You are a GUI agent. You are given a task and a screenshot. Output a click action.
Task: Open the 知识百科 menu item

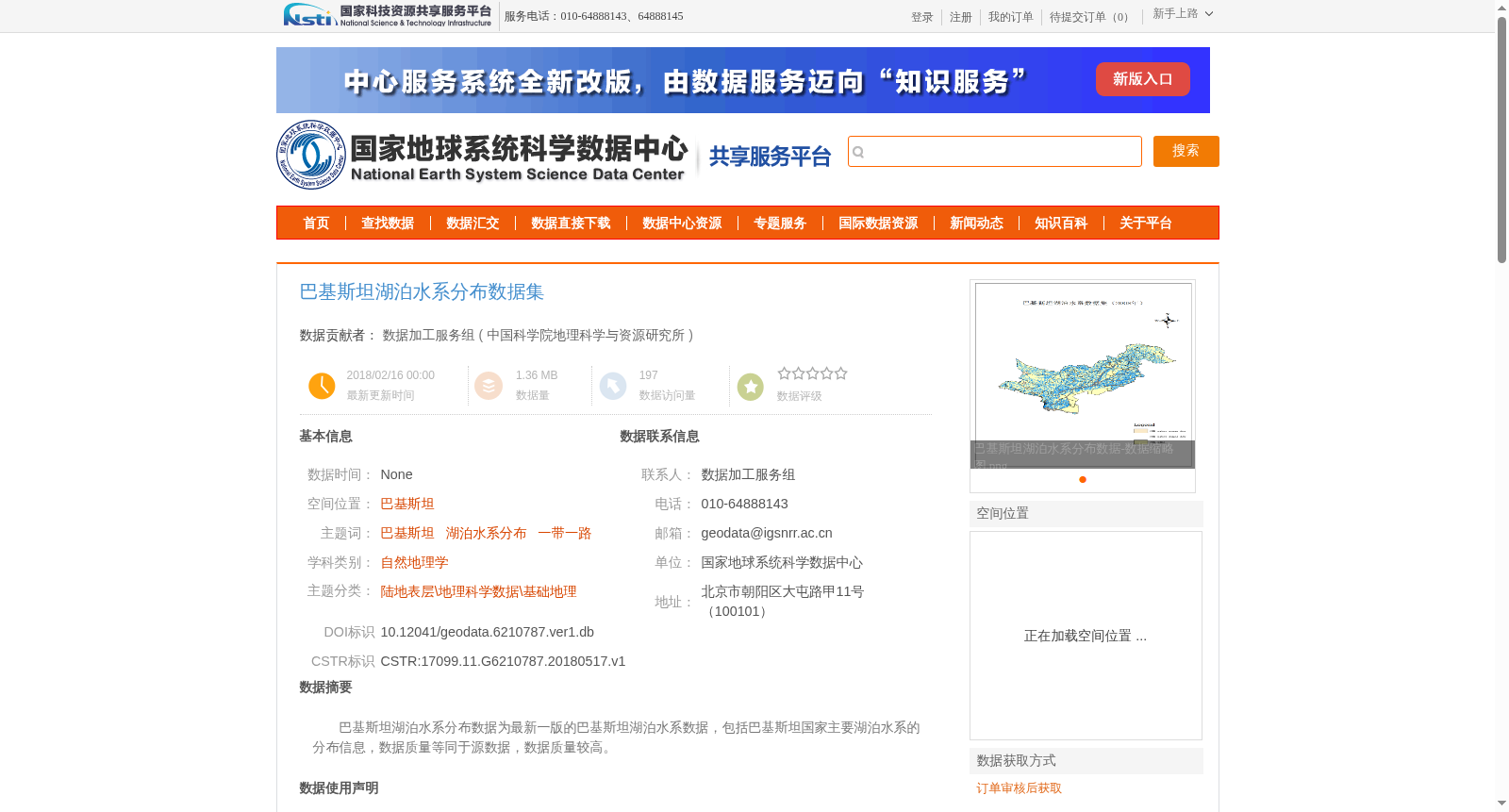(x=1061, y=224)
